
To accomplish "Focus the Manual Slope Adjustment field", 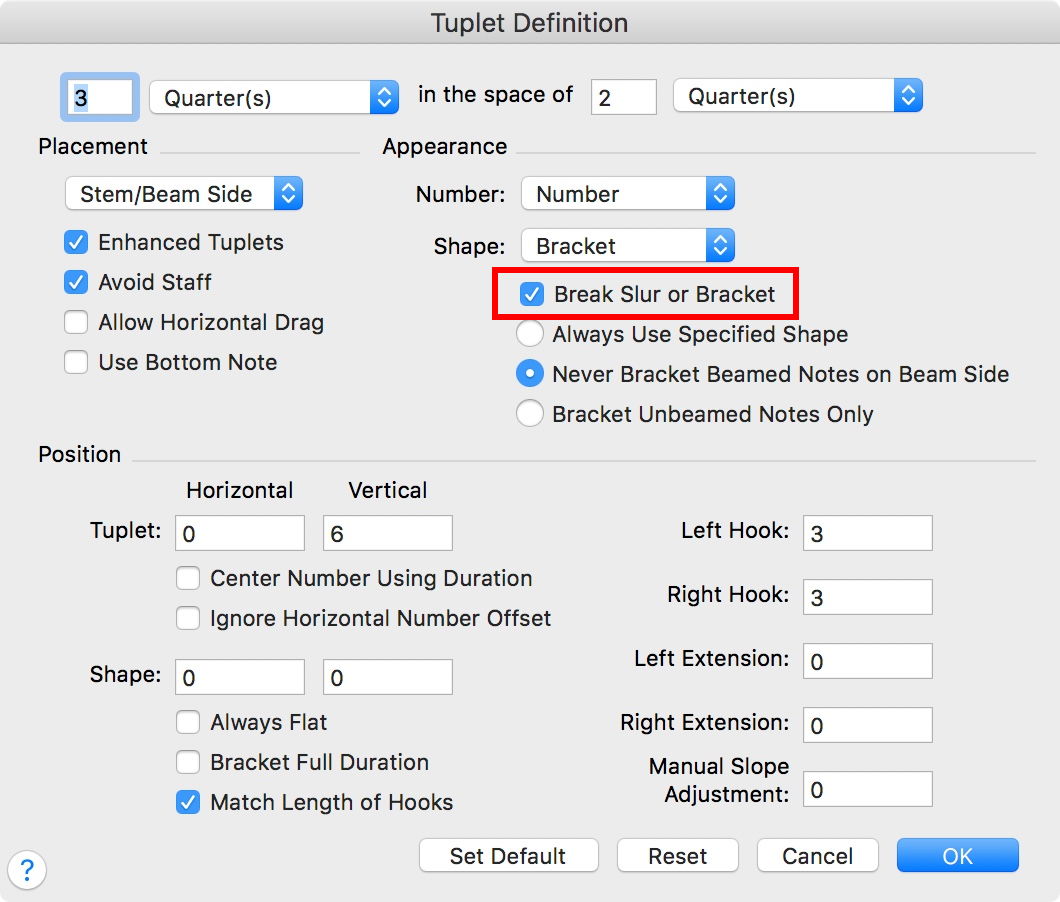I will (867, 790).
